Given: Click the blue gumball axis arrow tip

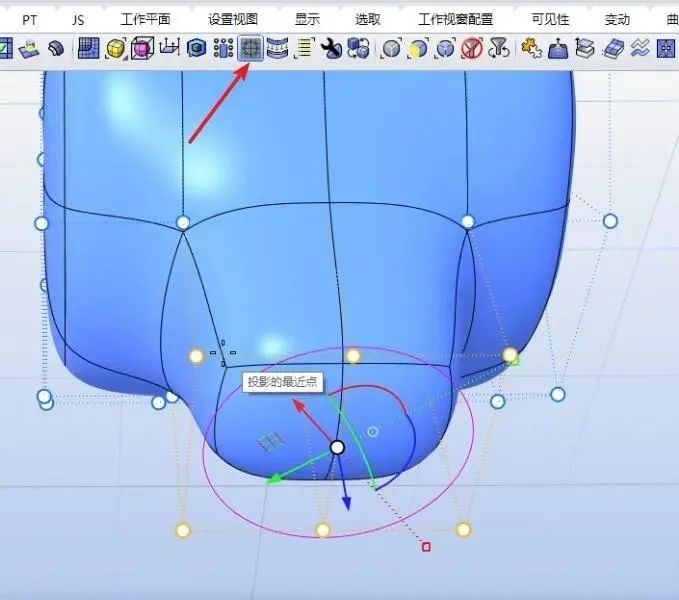Looking at the screenshot, I should click(346, 504).
